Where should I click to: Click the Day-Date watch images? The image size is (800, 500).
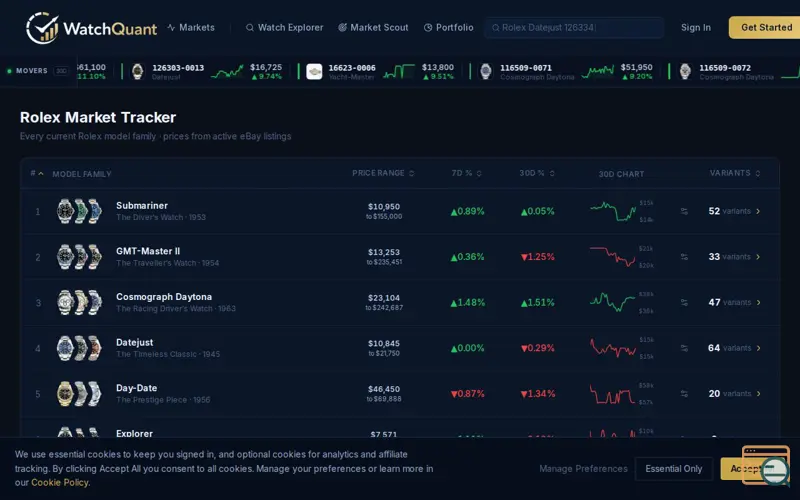click(79, 394)
